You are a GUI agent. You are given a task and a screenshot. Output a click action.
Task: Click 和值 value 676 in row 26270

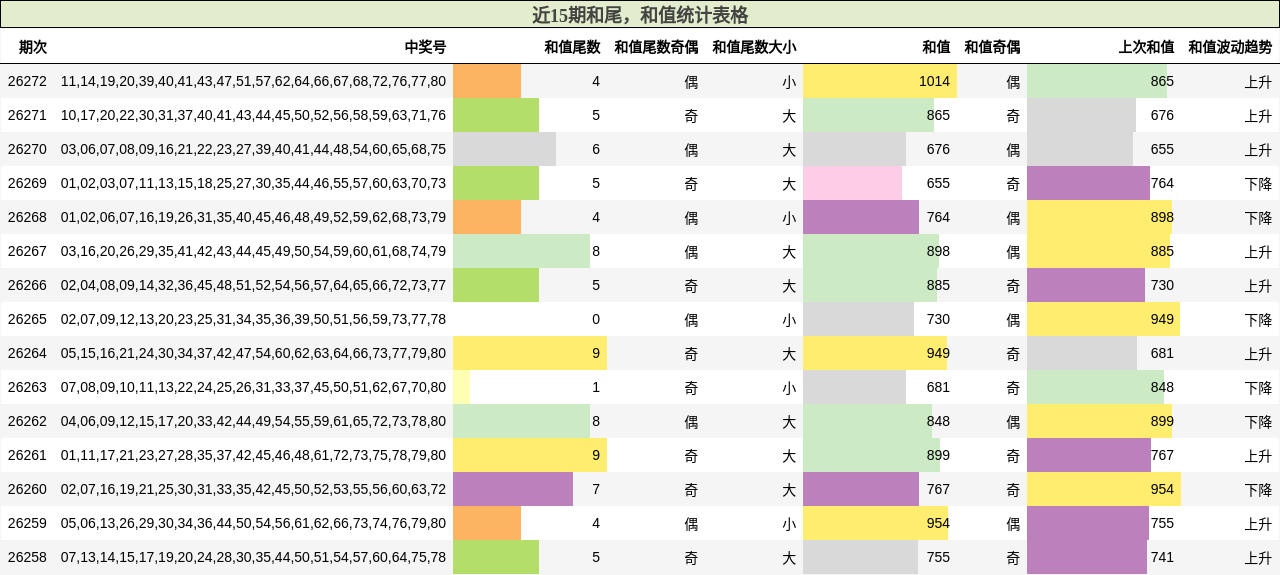click(880, 149)
